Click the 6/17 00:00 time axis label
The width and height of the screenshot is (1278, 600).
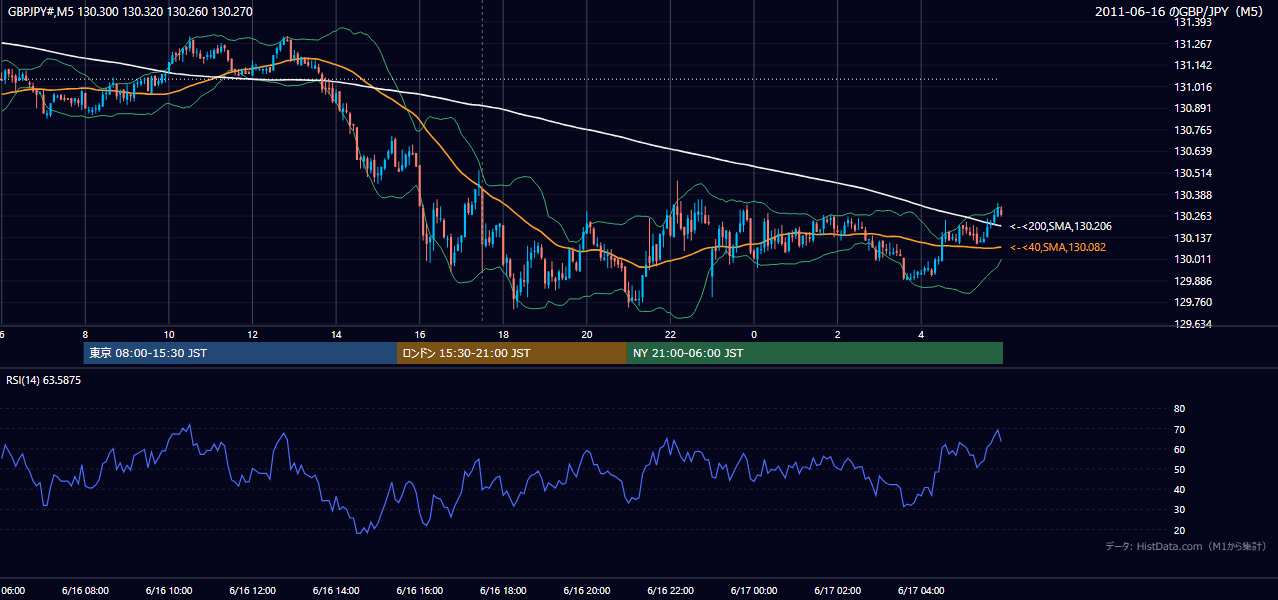coord(754,591)
